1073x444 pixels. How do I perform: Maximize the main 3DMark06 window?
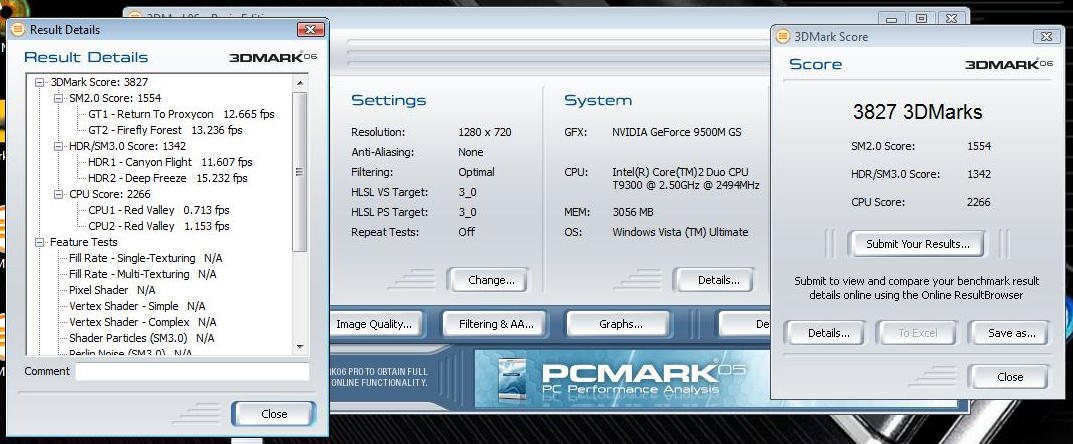[x=922, y=18]
